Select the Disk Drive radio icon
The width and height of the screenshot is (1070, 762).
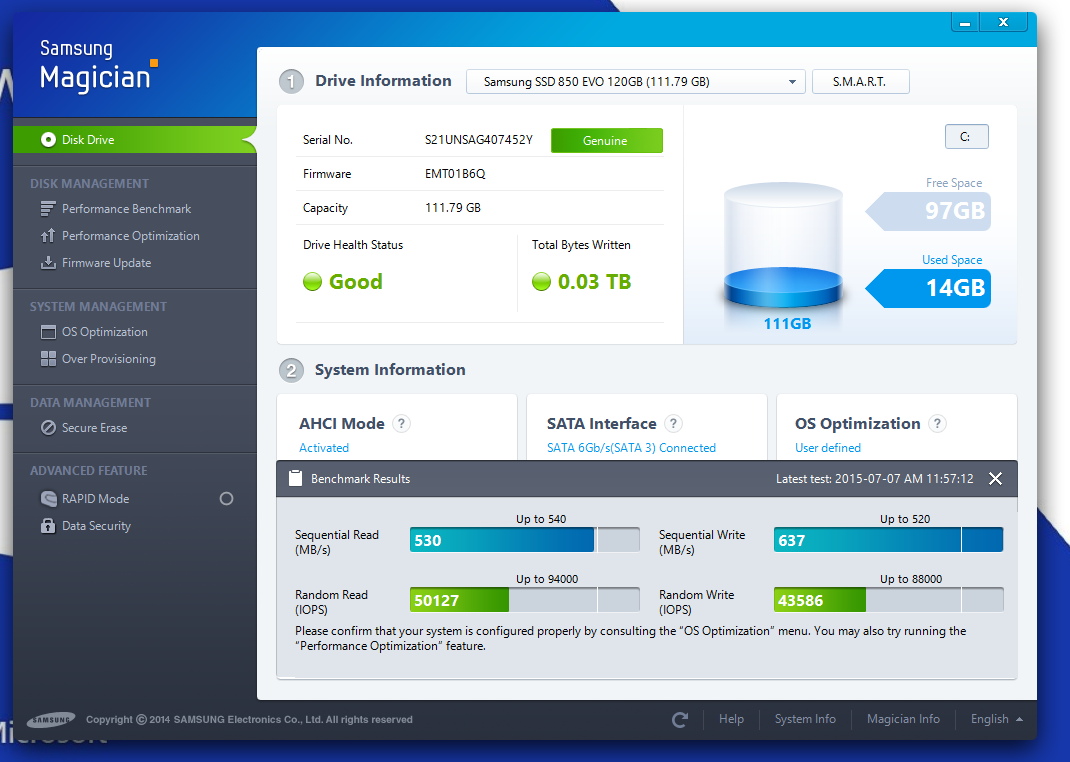pos(48,140)
